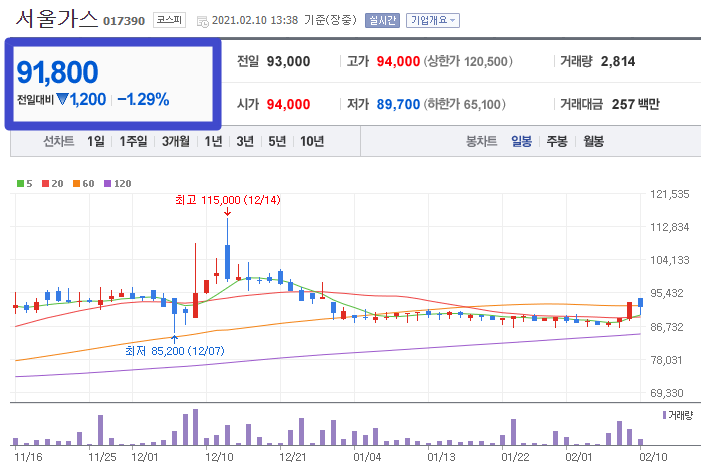Screen dimensions: 701x474
Task: Click the 선차트 label
Action: click(x=59, y=141)
